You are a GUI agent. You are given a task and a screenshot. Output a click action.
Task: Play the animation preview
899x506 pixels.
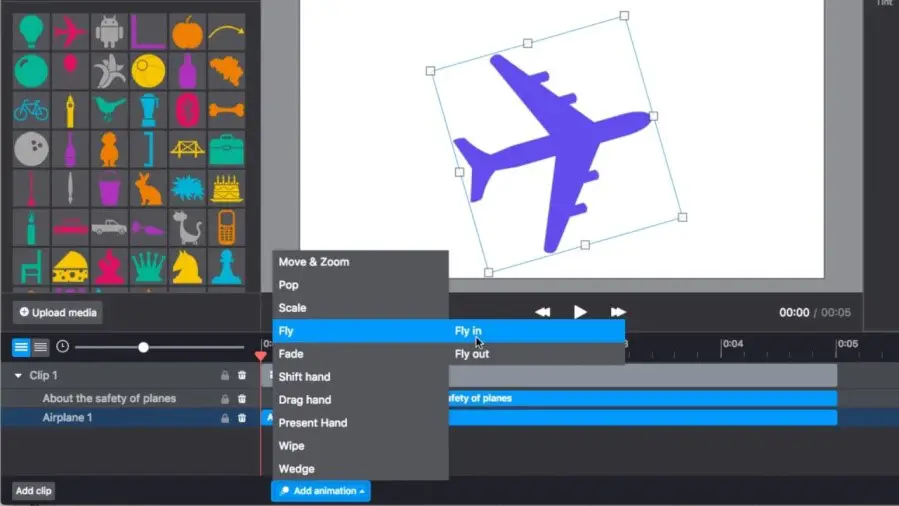point(580,312)
